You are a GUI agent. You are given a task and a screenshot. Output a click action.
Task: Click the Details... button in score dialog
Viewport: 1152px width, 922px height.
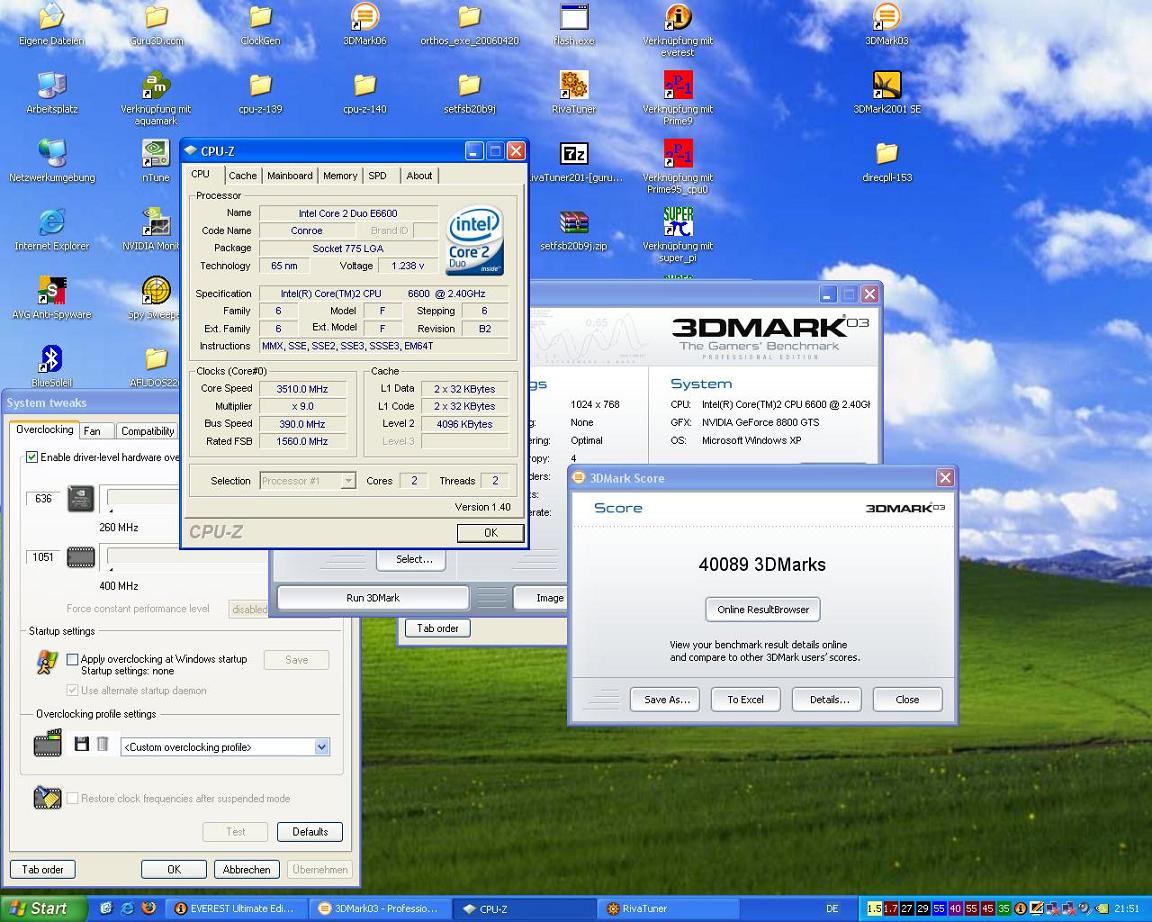tap(827, 699)
